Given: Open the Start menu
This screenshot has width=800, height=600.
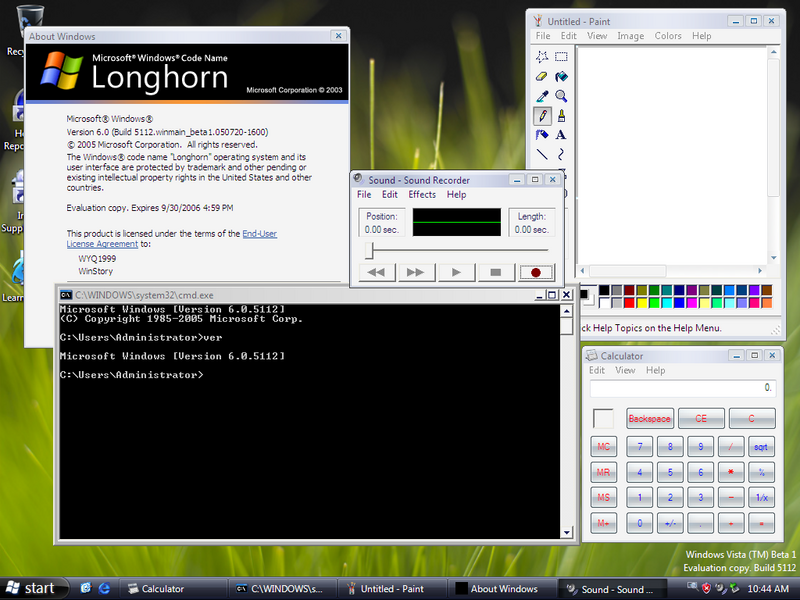Looking at the screenshot, I should tap(30, 588).
